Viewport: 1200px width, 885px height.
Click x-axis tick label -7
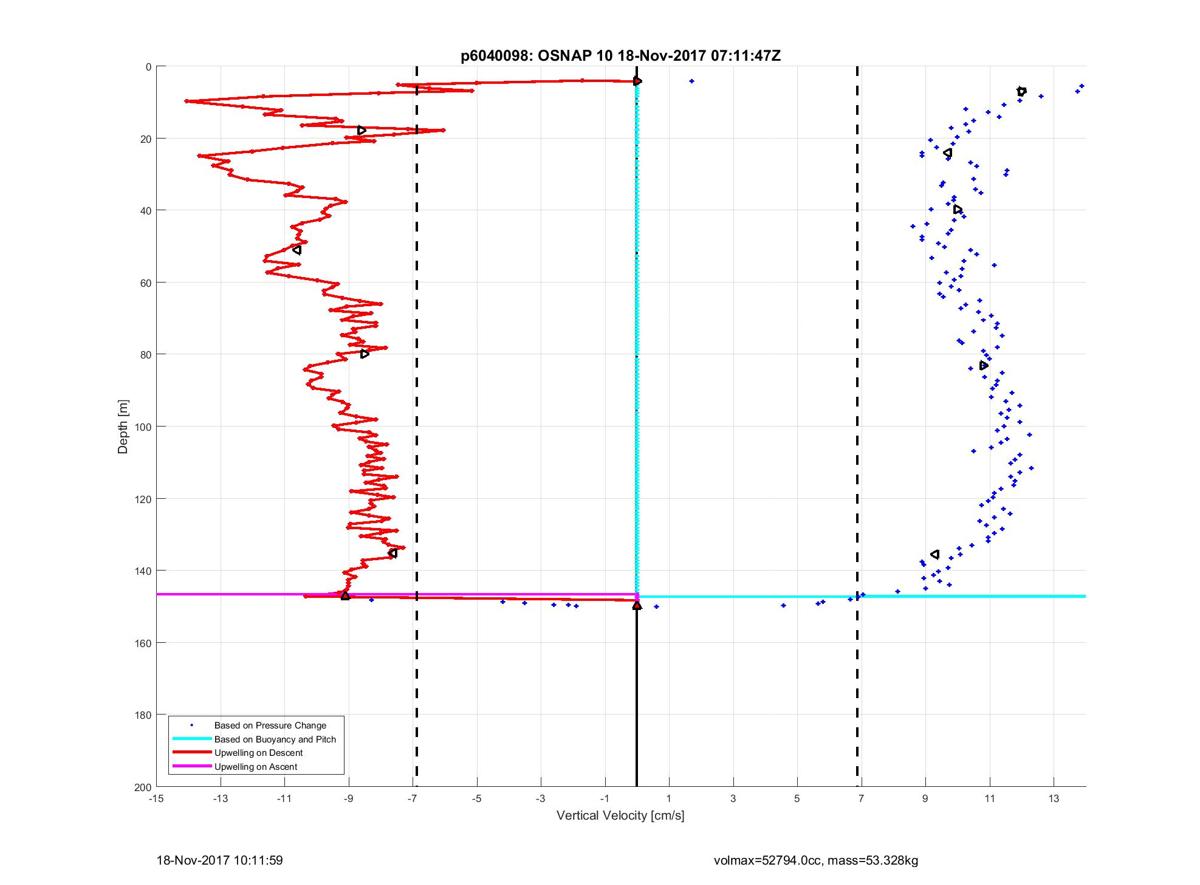coord(413,799)
